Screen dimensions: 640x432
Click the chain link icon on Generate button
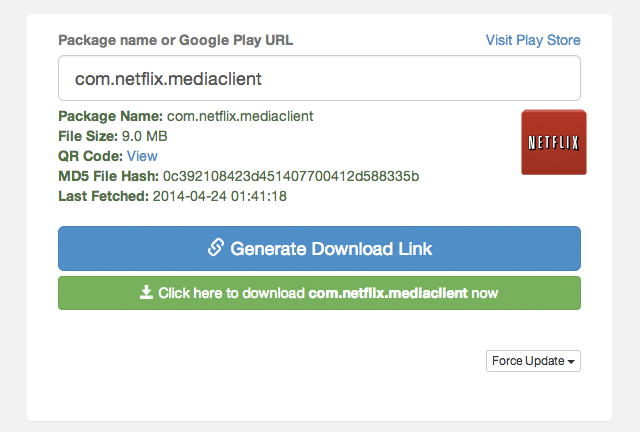coord(216,247)
